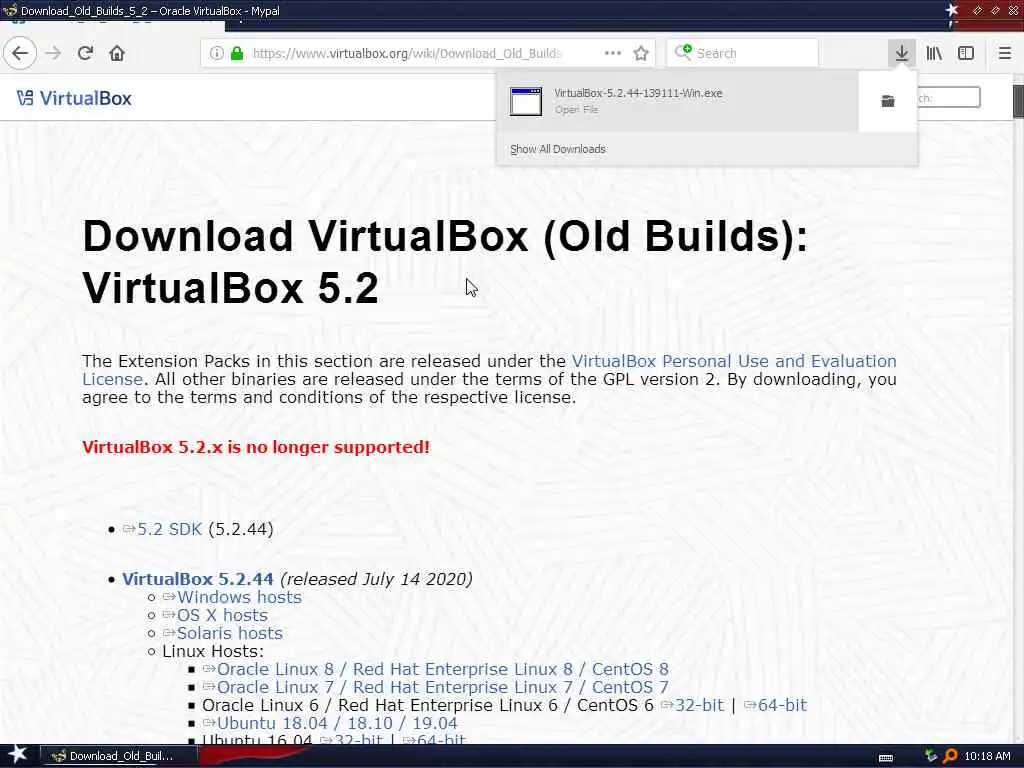This screenshot has width=1024, height=768.
Task: Click the search engine icon in search box
Action: [683, 52]
